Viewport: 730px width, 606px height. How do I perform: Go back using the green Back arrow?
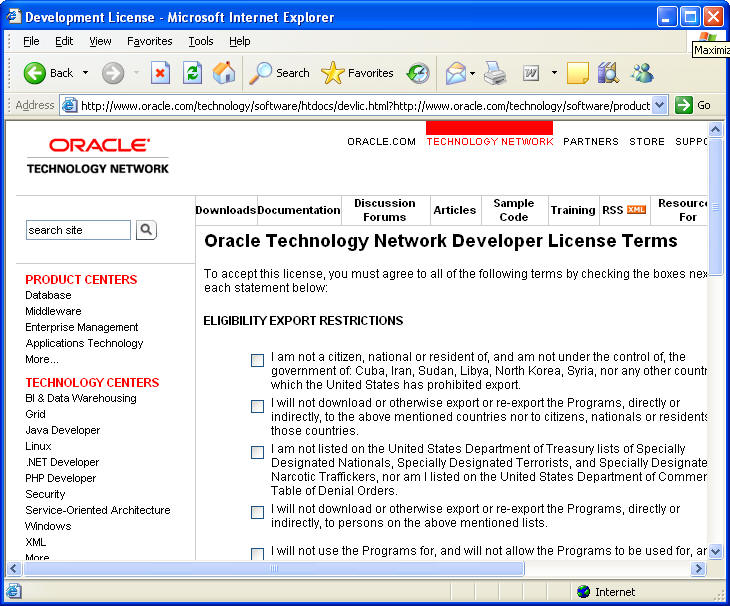(x=35, y=73)
